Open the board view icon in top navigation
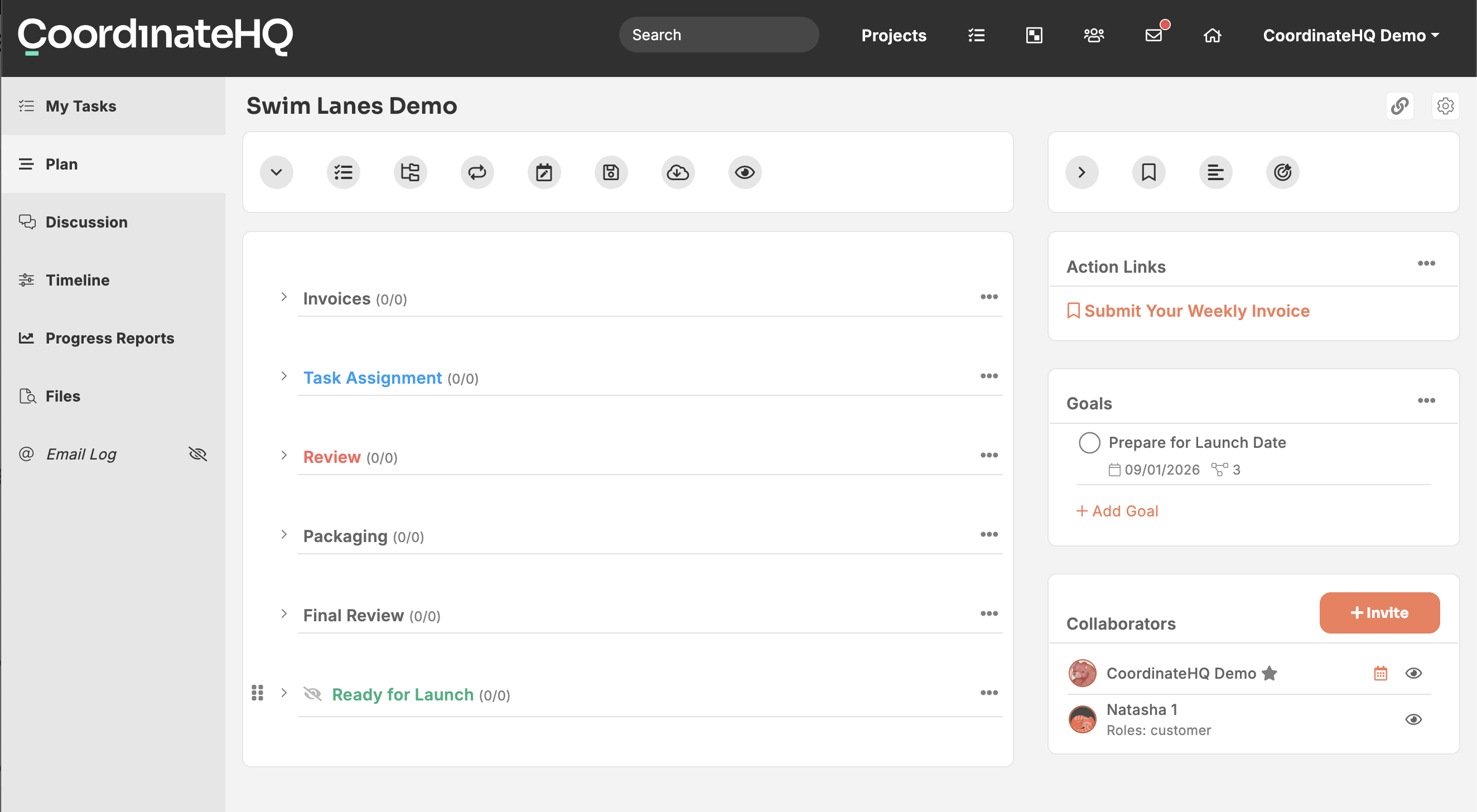The height and width of the screenshot is (812, 1477). (x=1034, y=36)
